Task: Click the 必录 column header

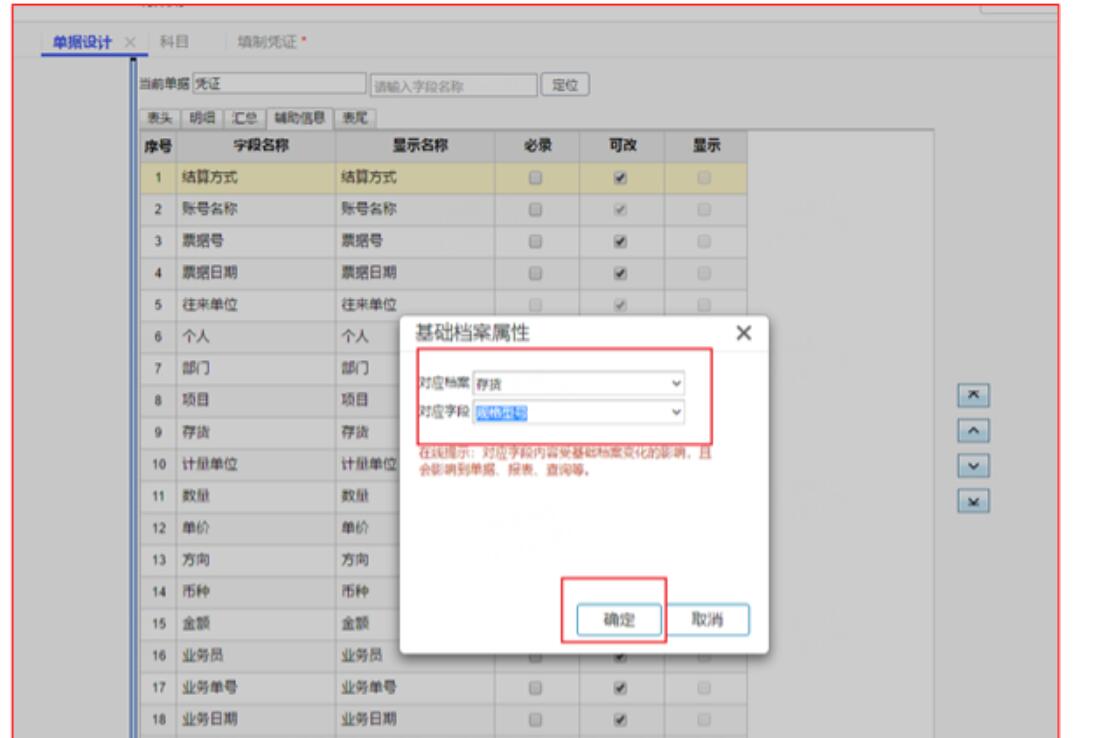Action: coord(537,146)
